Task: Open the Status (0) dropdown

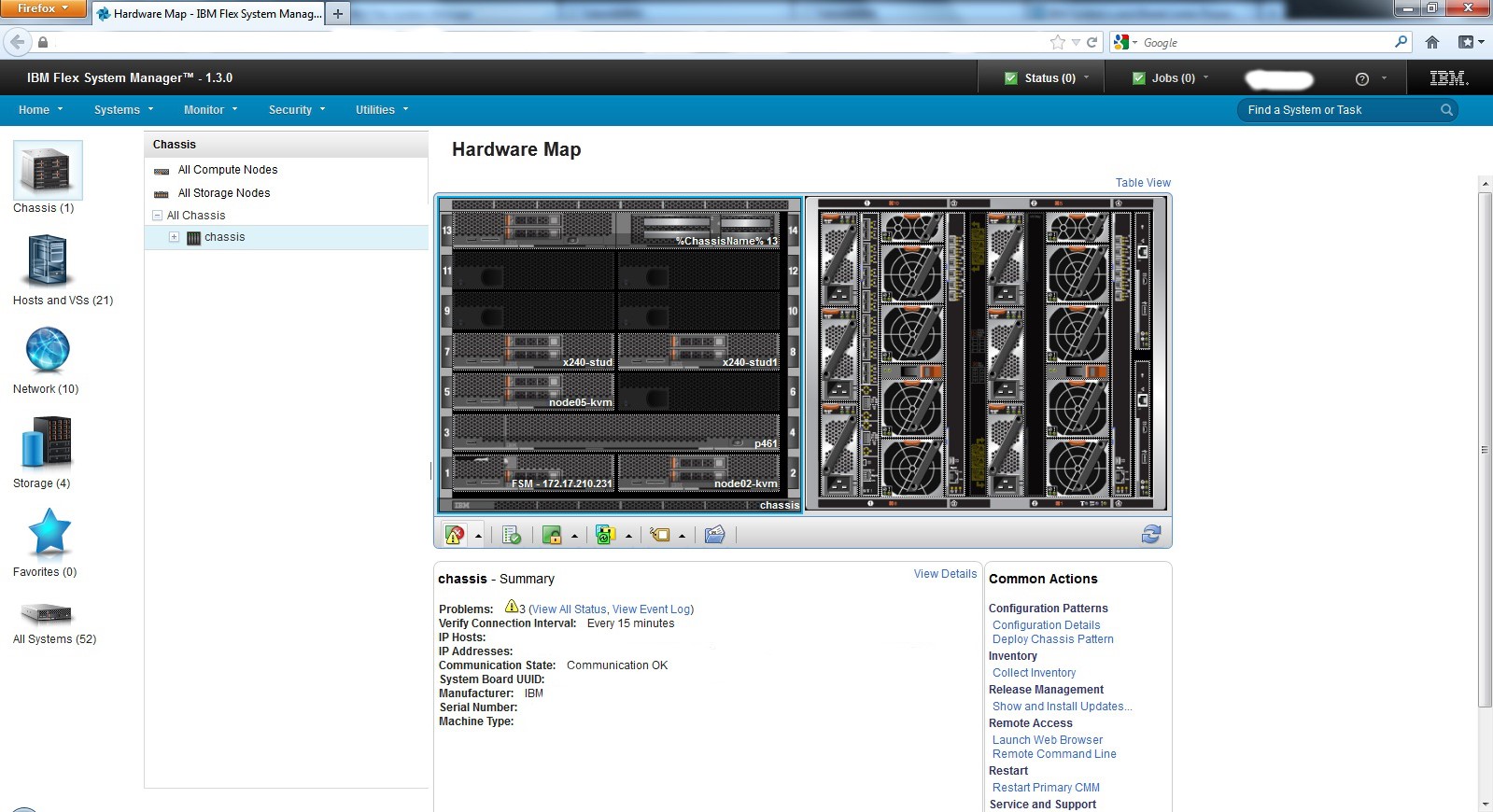Action: 1047,78
